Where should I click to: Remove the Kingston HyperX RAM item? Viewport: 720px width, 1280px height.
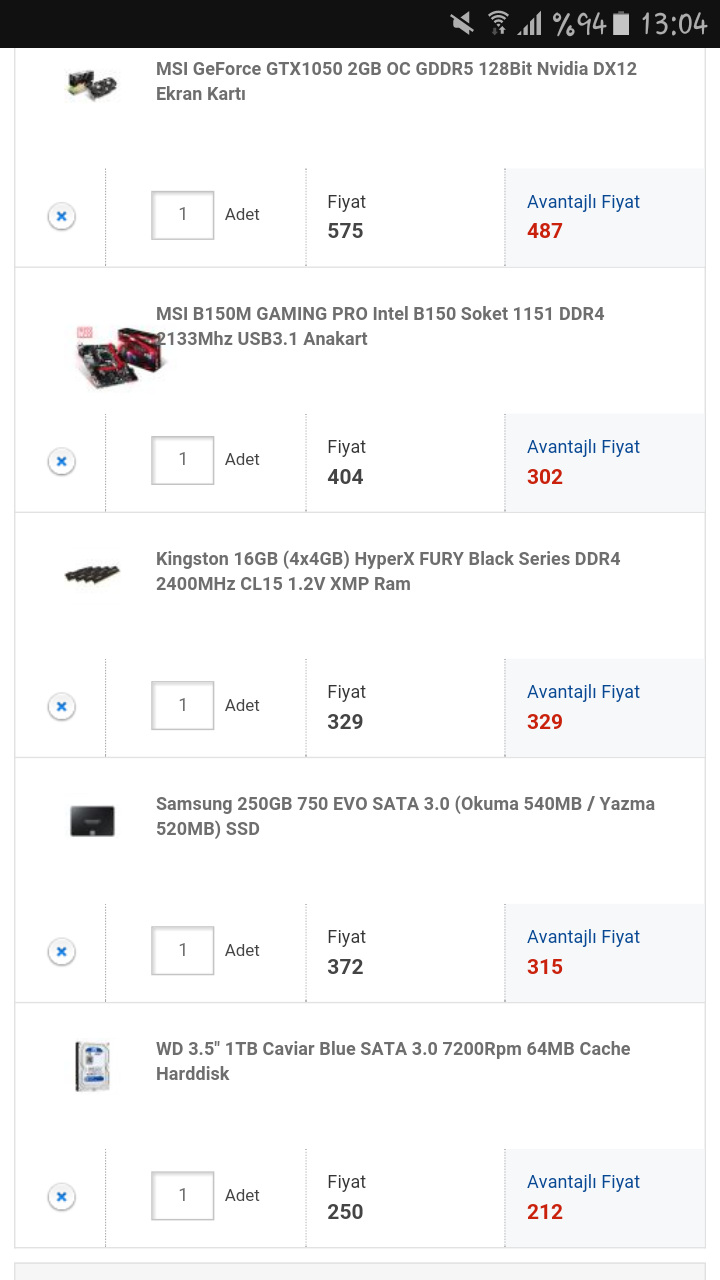61,706
